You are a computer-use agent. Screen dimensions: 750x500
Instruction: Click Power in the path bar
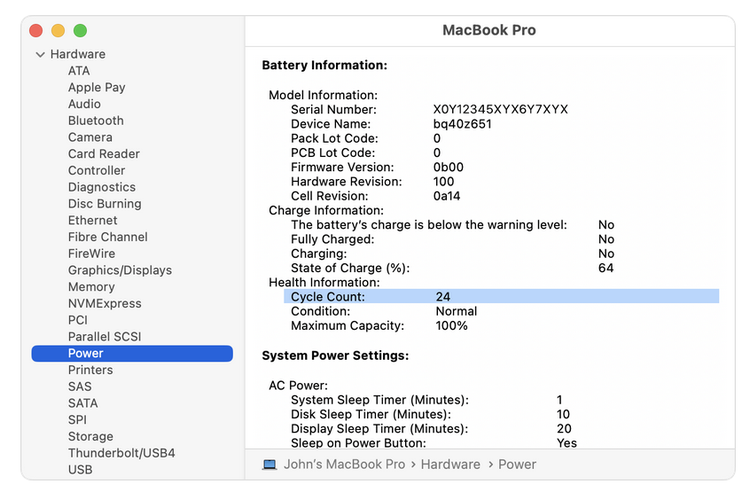pos(517,465)
